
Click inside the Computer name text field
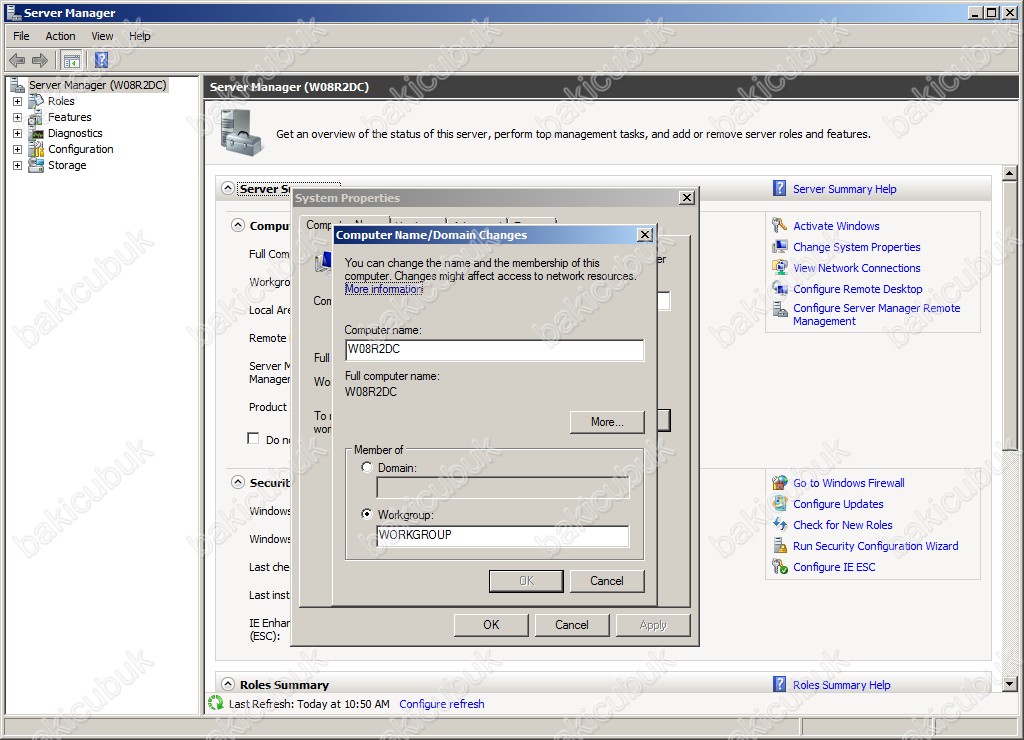coord(494,349)
